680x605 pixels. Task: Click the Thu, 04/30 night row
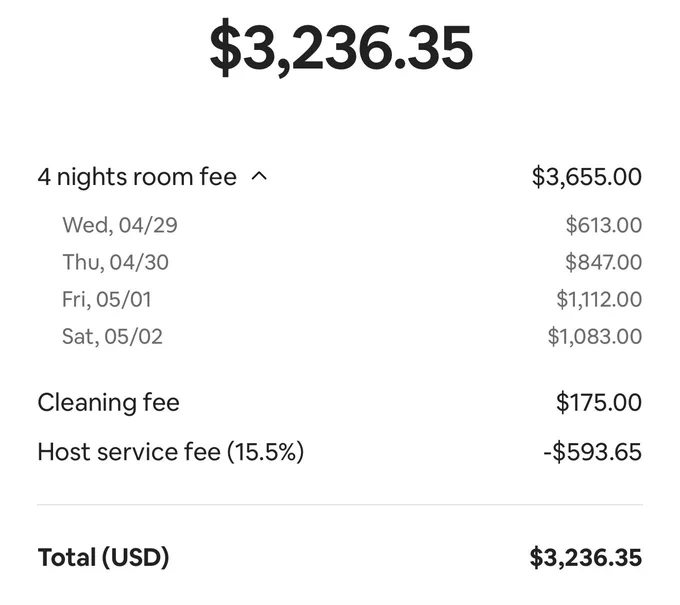pyautogui.click(x=340, y=262)
